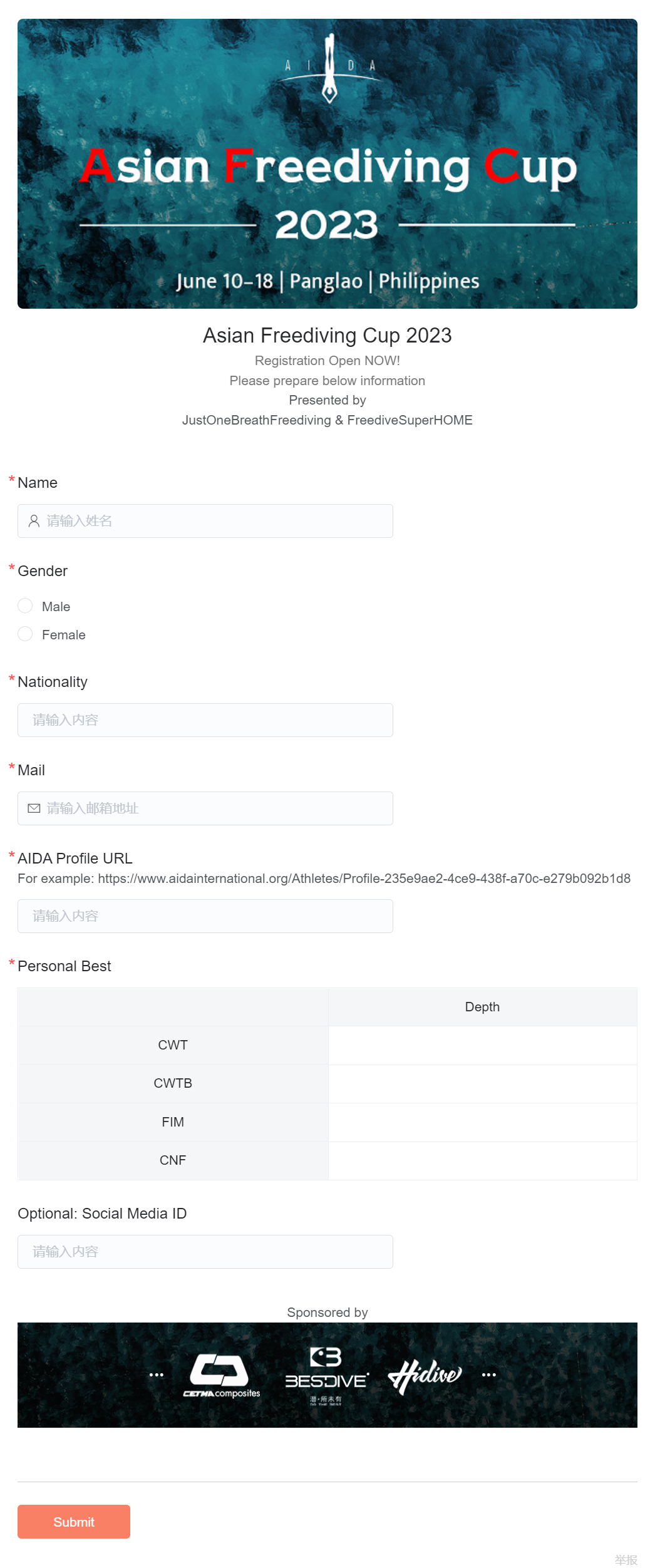
Task: Click the Nationality text field
Action: click(x=205, y=720)
